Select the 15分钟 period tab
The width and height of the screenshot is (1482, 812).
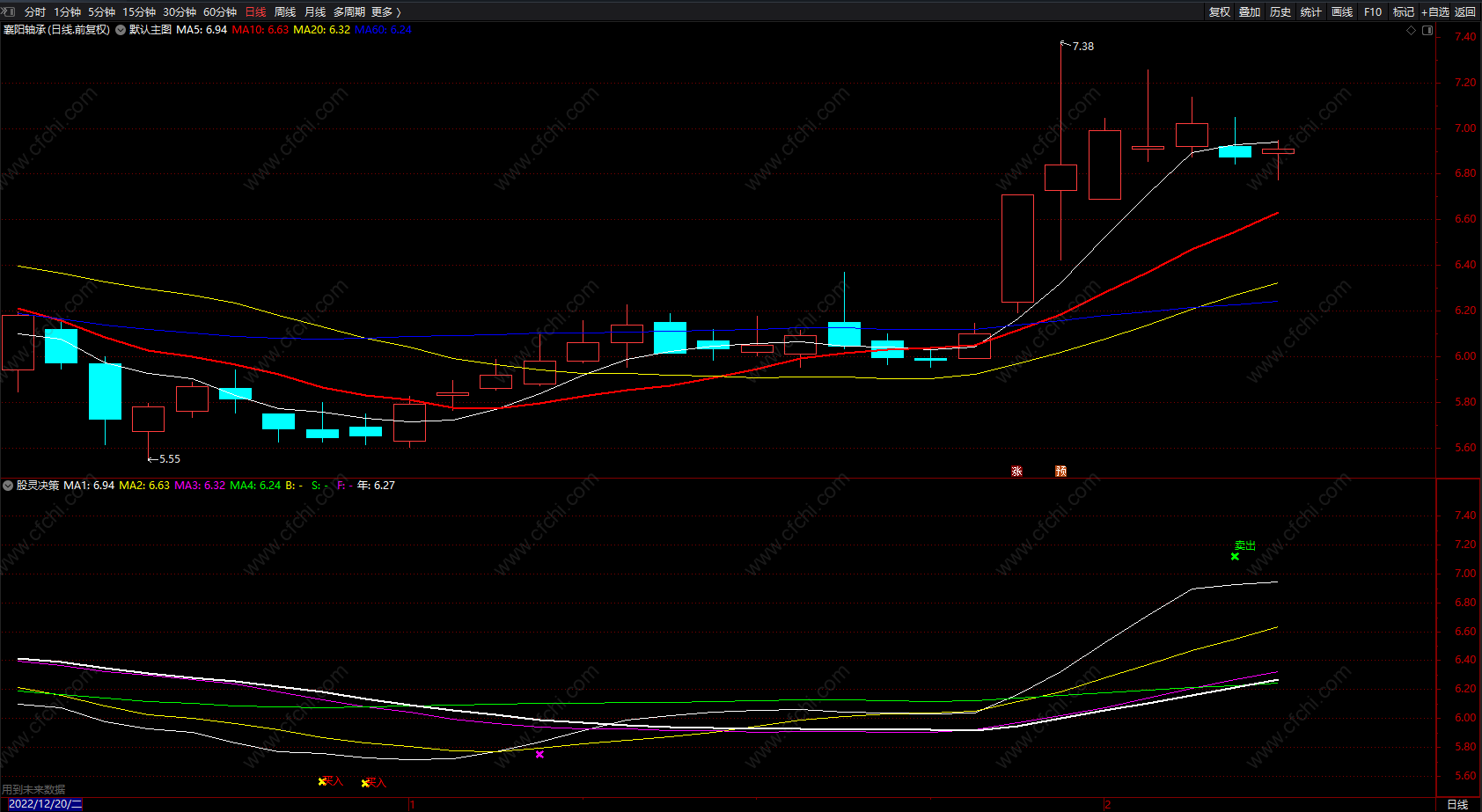click(x=139, y=12)
